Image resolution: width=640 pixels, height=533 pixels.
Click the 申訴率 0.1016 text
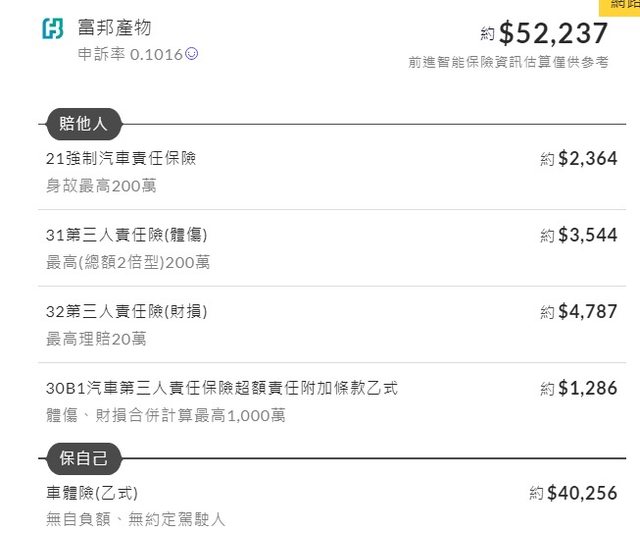[x=130, y=54]
